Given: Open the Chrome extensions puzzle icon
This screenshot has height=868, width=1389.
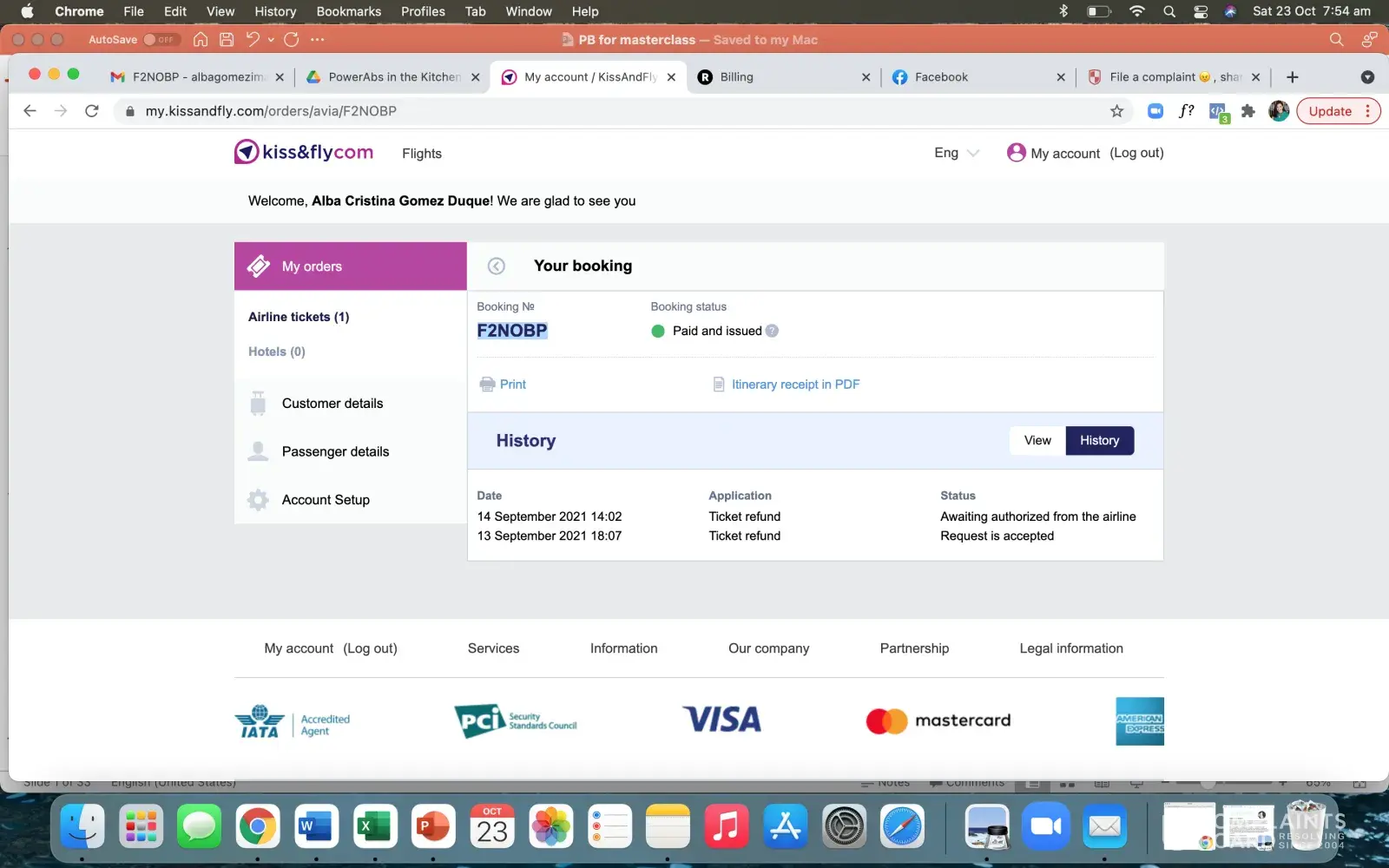Looking at the screenshot, I should (x=1248, y=111).
